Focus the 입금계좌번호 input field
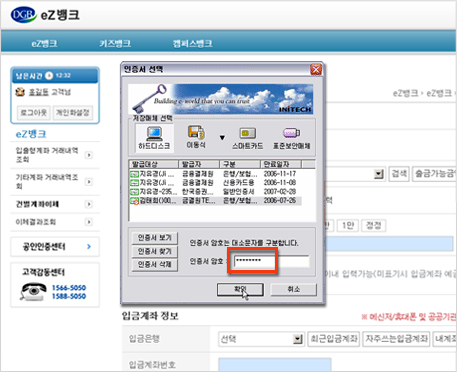This screenshot has width=457, height=372. point(275,365)
